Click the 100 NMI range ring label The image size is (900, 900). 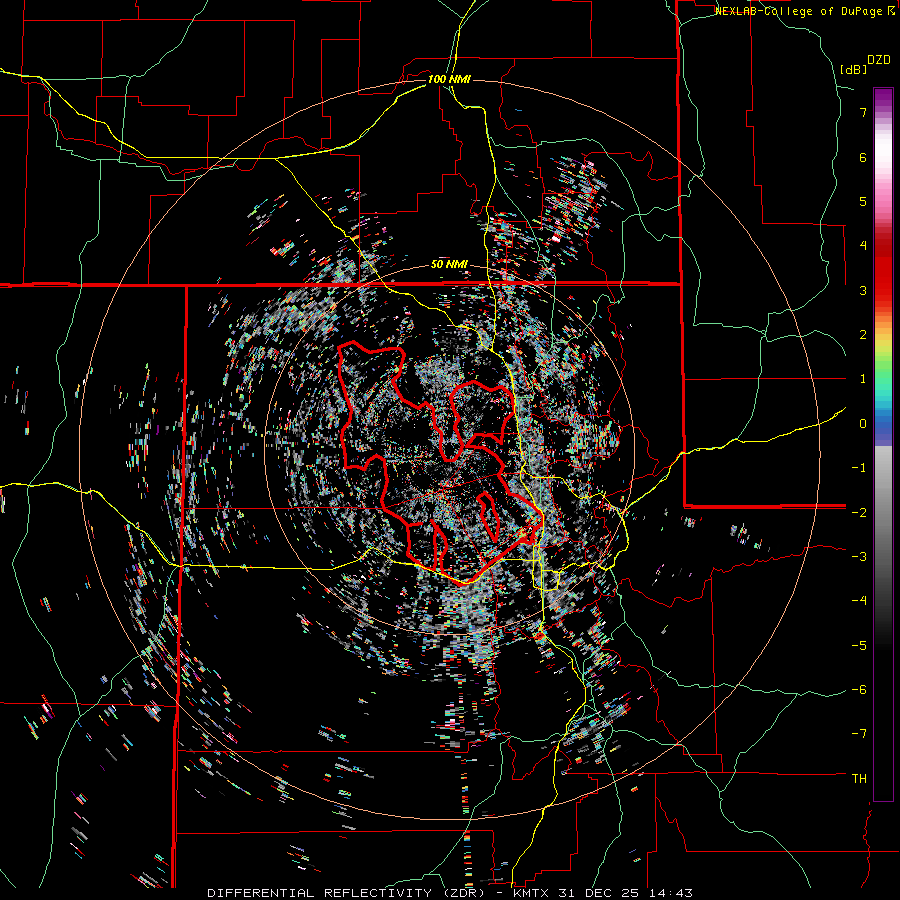click(449, 79)
